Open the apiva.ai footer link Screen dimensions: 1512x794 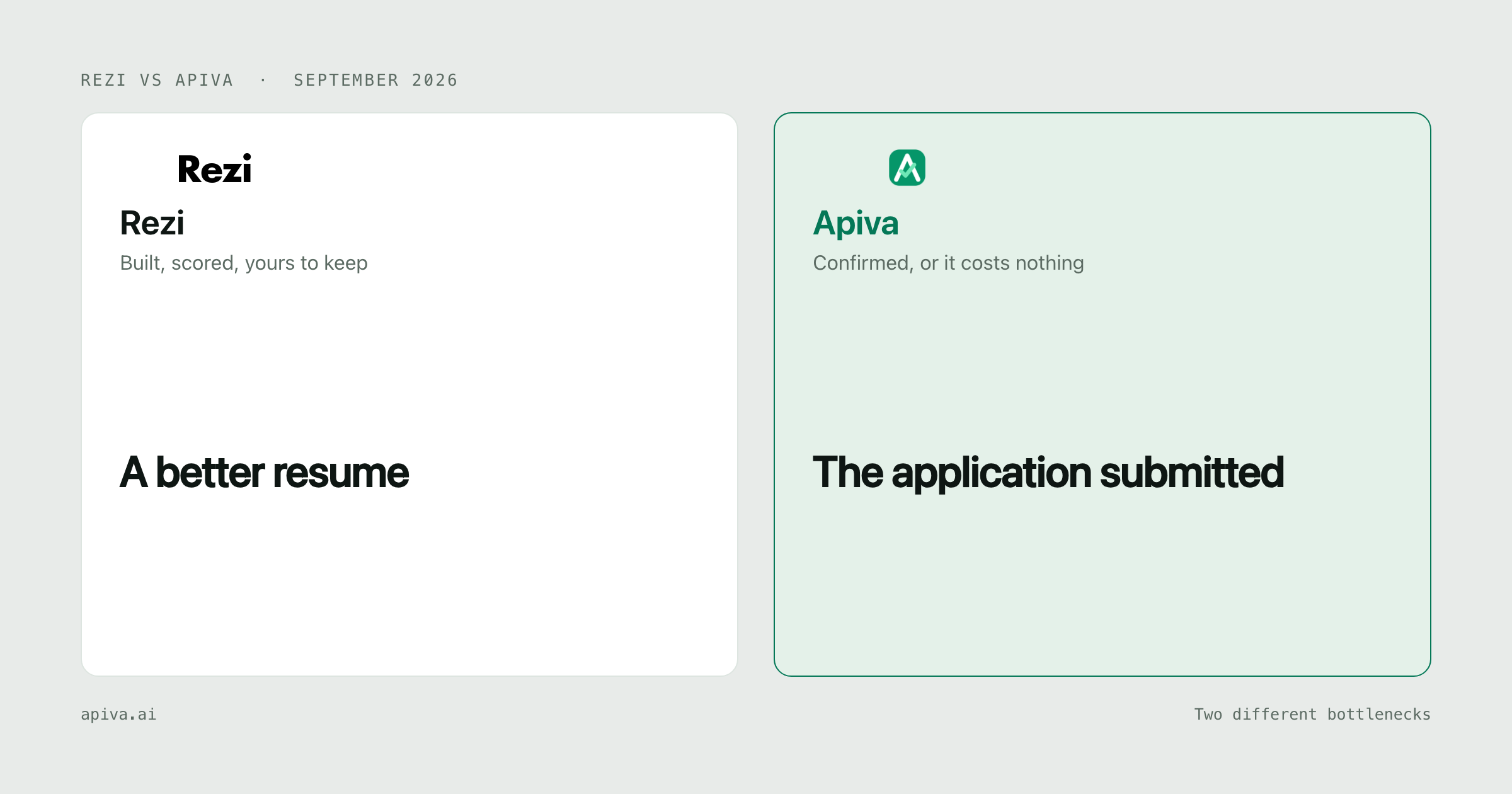pos(118,714)
